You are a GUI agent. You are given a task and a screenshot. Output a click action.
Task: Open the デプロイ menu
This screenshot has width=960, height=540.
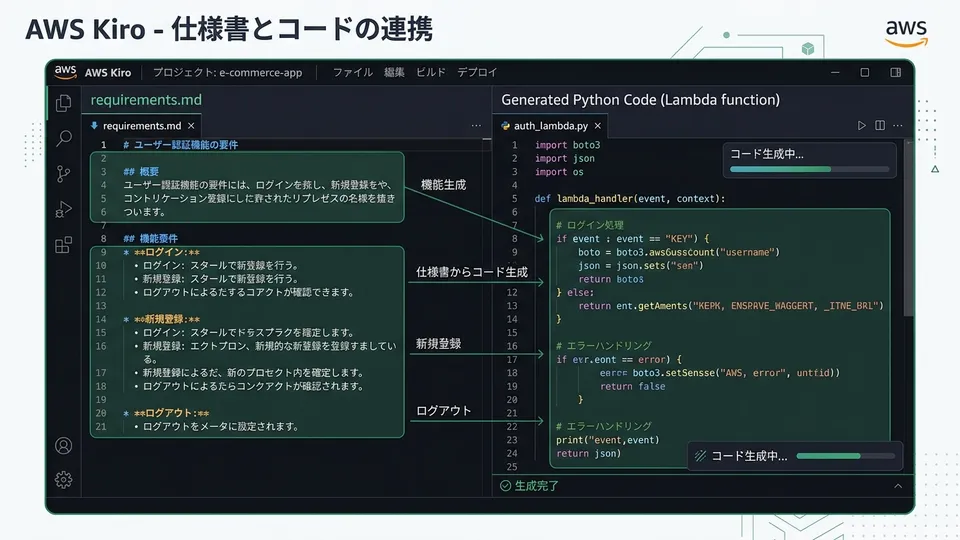click(478, 72)
